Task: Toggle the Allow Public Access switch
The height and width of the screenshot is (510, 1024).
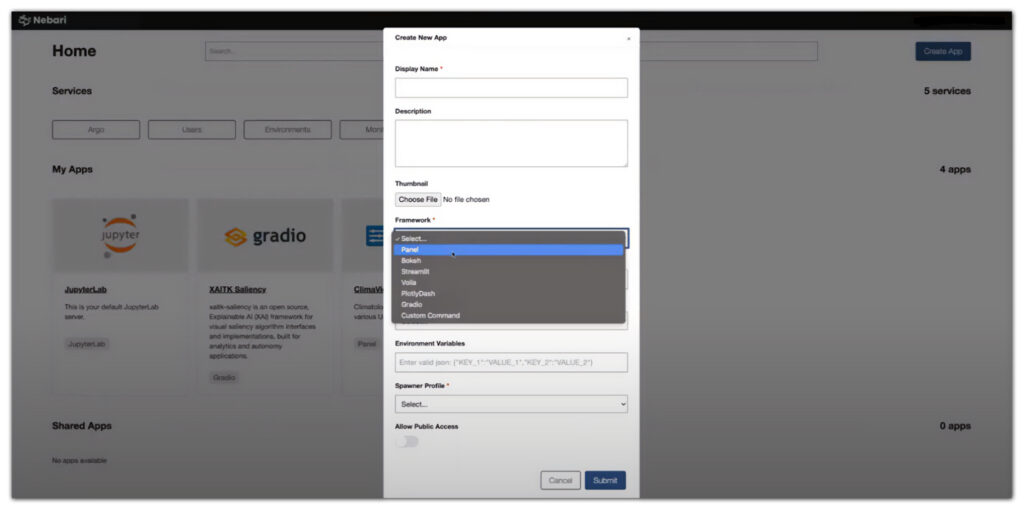Action: click(x=407, y=442)
